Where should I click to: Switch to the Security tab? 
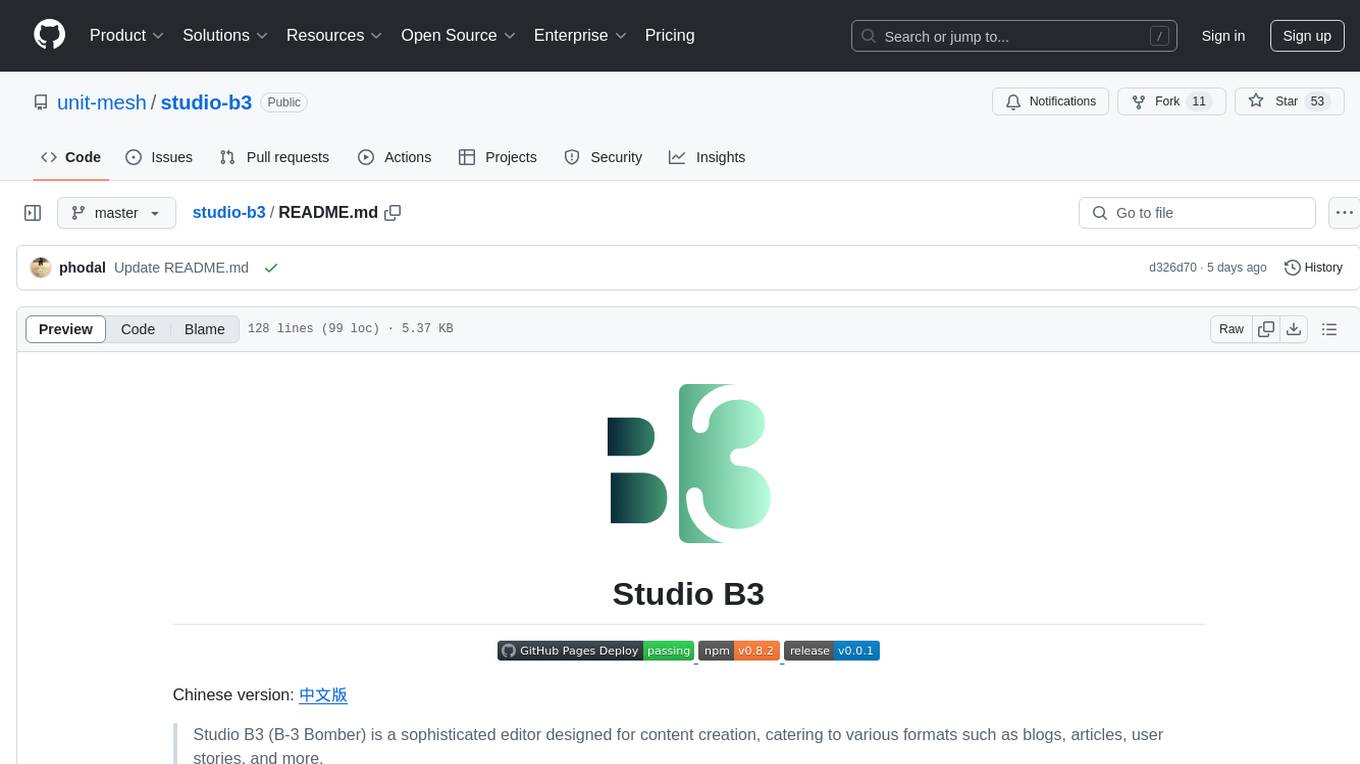603,157
